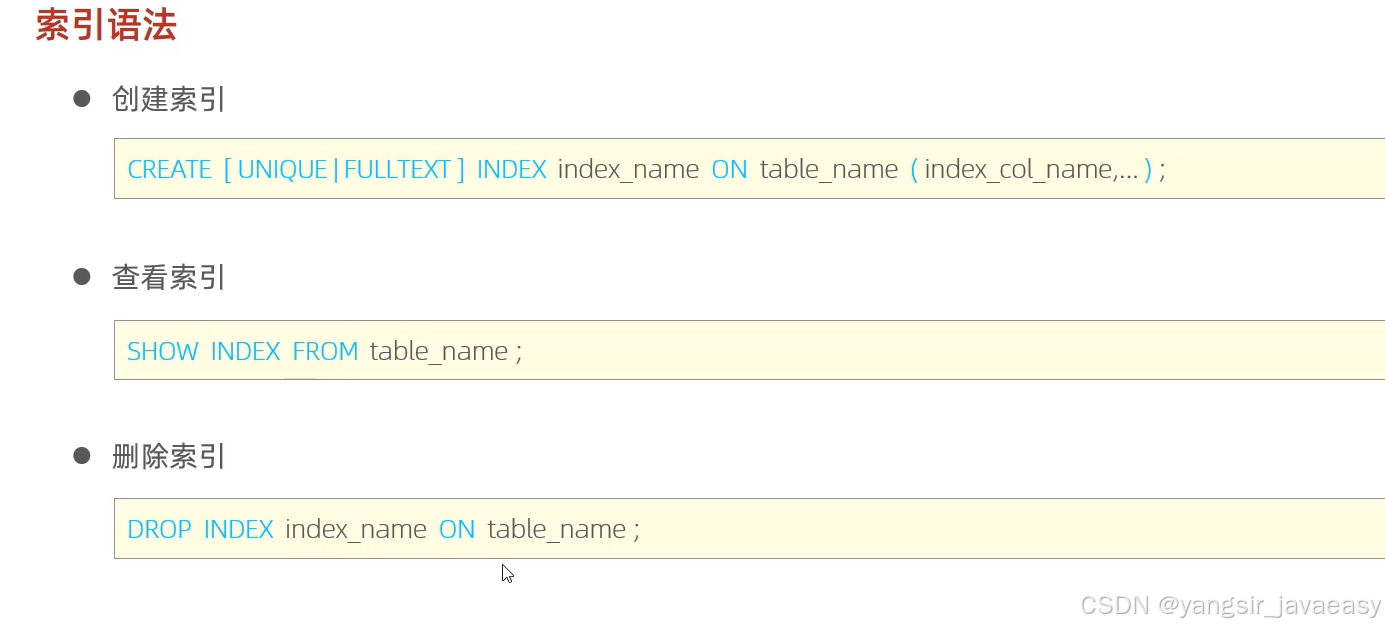Click table_name in the SHOW statement
The height and width of the screenshot is (628, 1385).
click(439, 352)
